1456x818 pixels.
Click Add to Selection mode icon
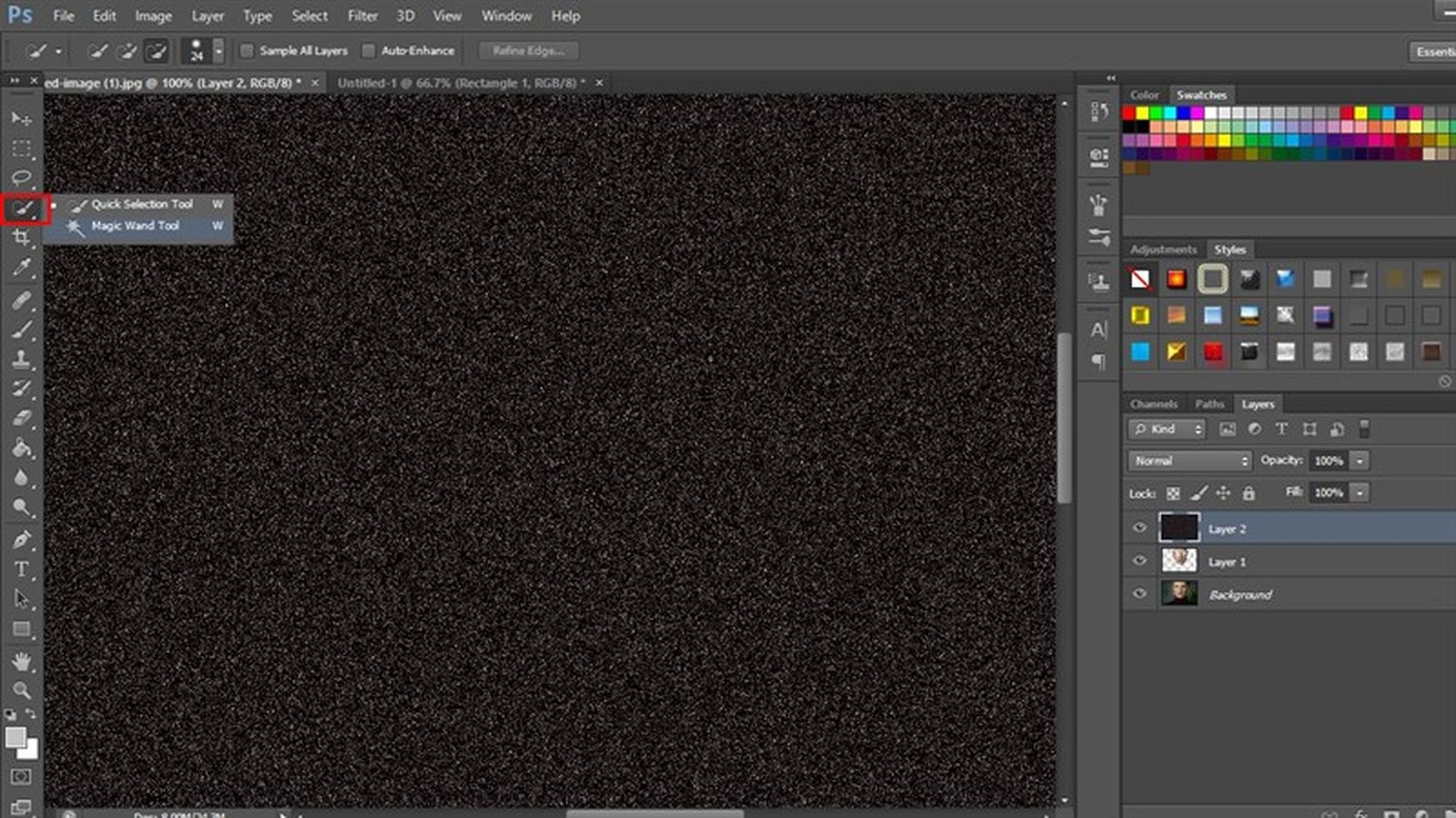[x=127, y=50]
